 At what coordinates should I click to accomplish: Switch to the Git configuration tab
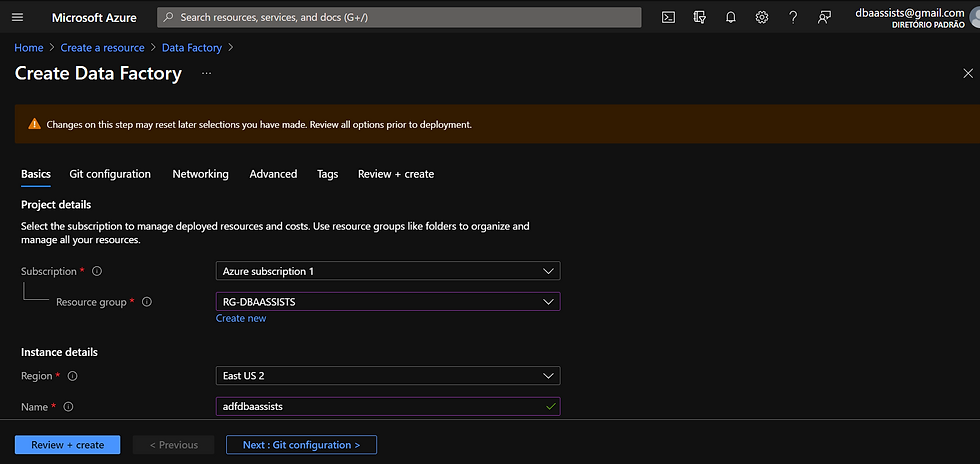tap(110, 174)
